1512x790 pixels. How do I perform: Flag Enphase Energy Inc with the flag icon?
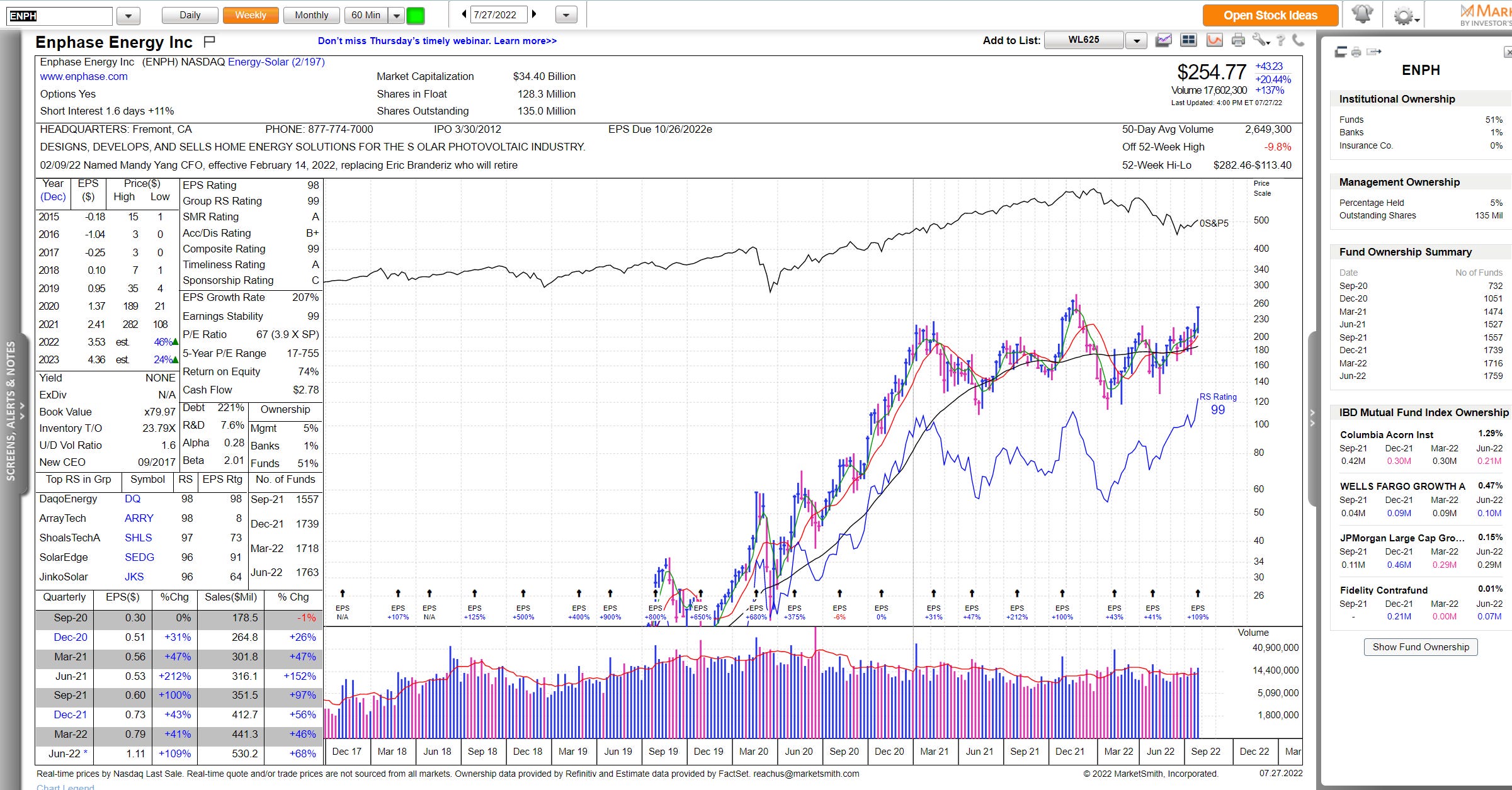click(x=210, y=42)
